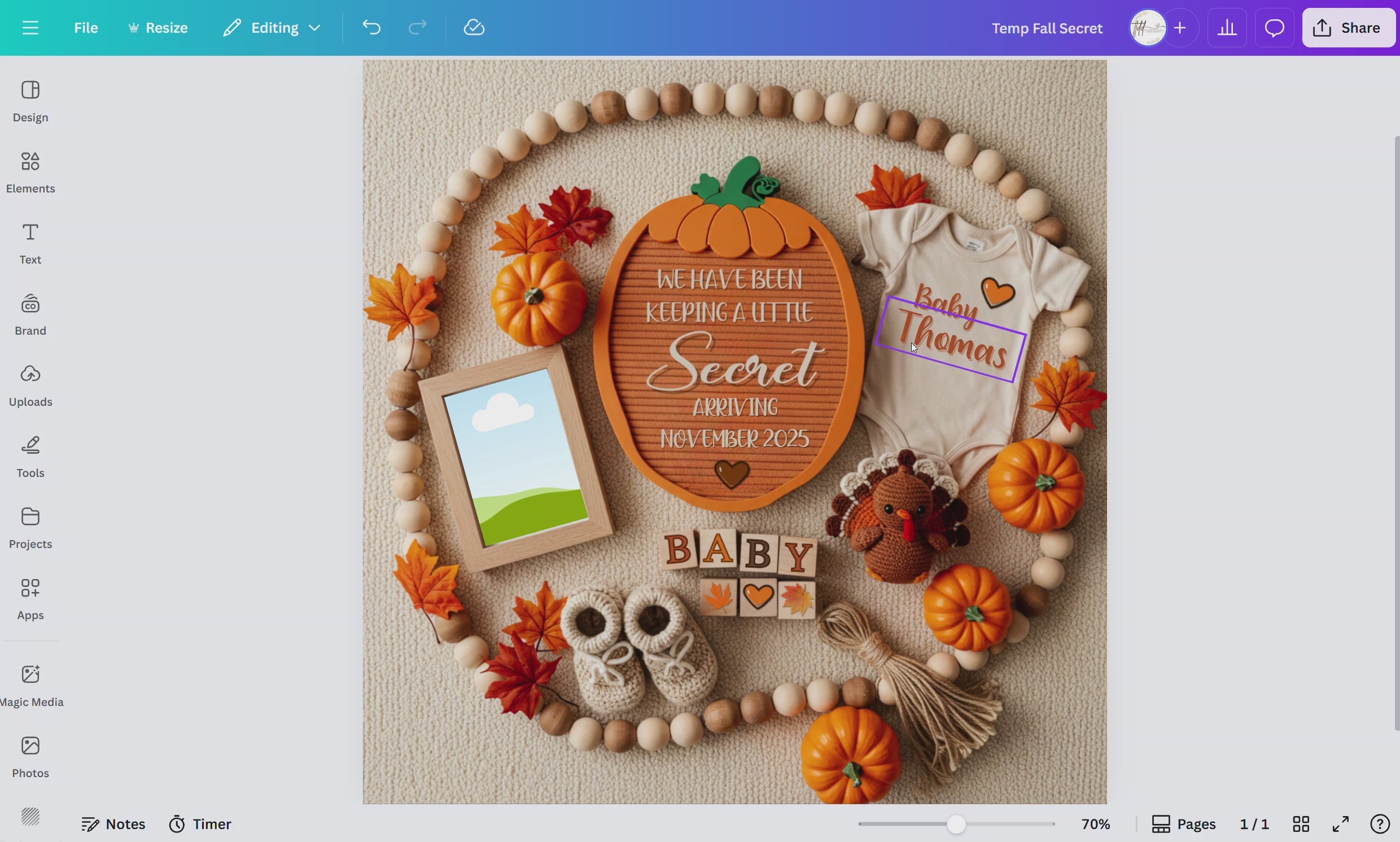Open design Notes

pos(113,823)
